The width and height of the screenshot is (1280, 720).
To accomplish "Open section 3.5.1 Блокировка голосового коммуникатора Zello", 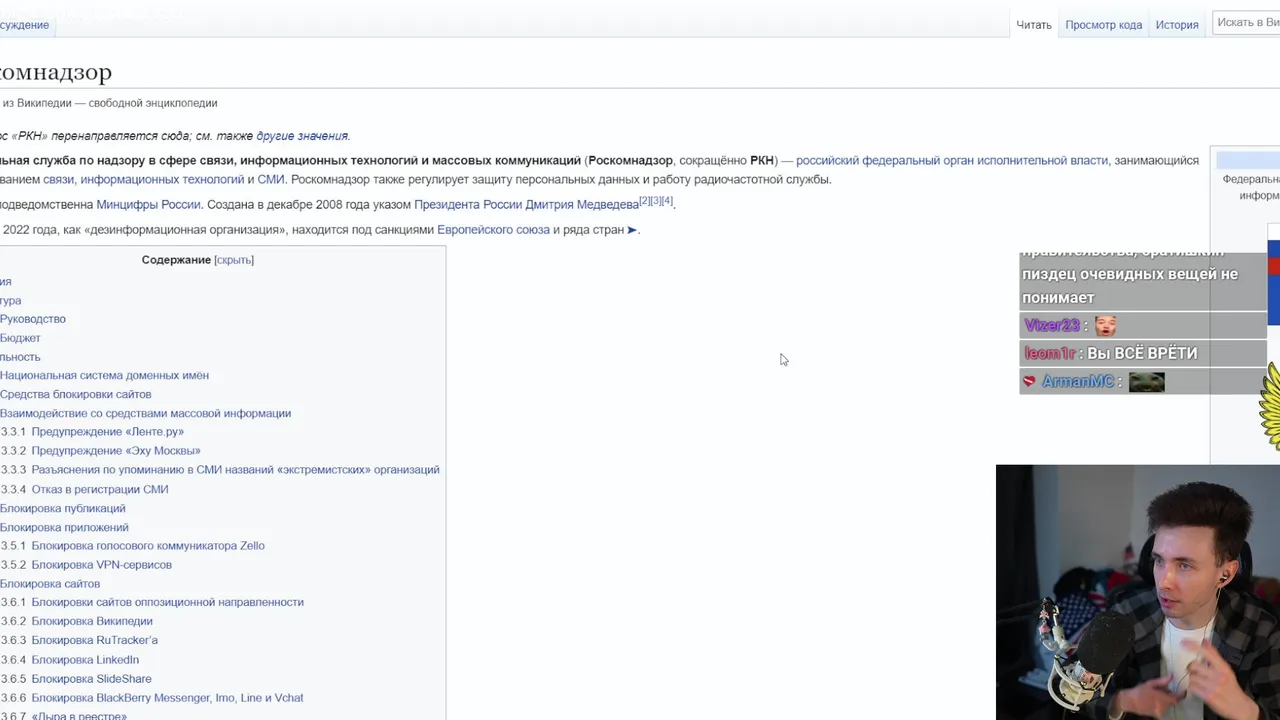I will (x=132, y=546).
